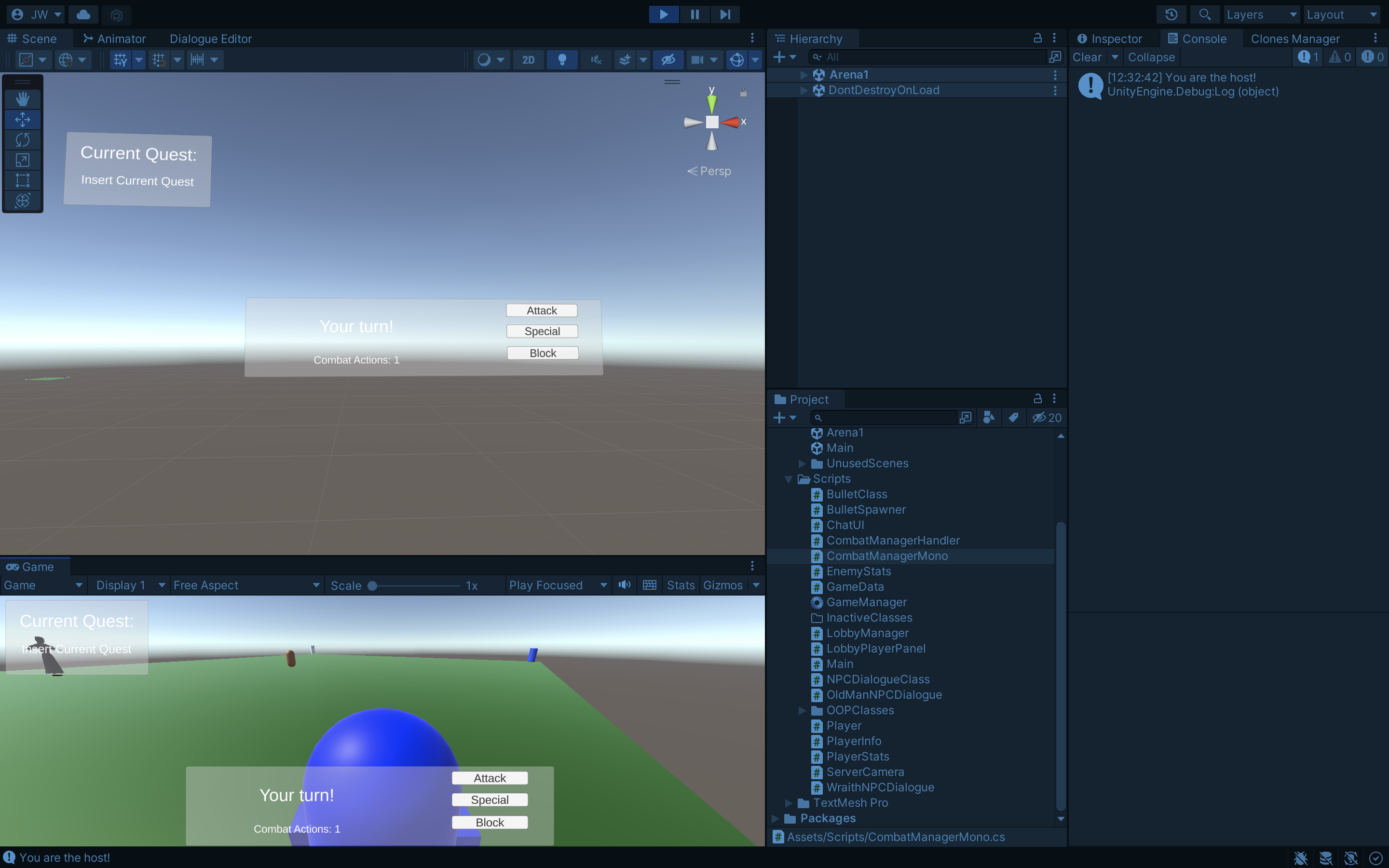Adjust the Game view Scale slider
The width and height of the screenshot is (1389, 868).
372,585
